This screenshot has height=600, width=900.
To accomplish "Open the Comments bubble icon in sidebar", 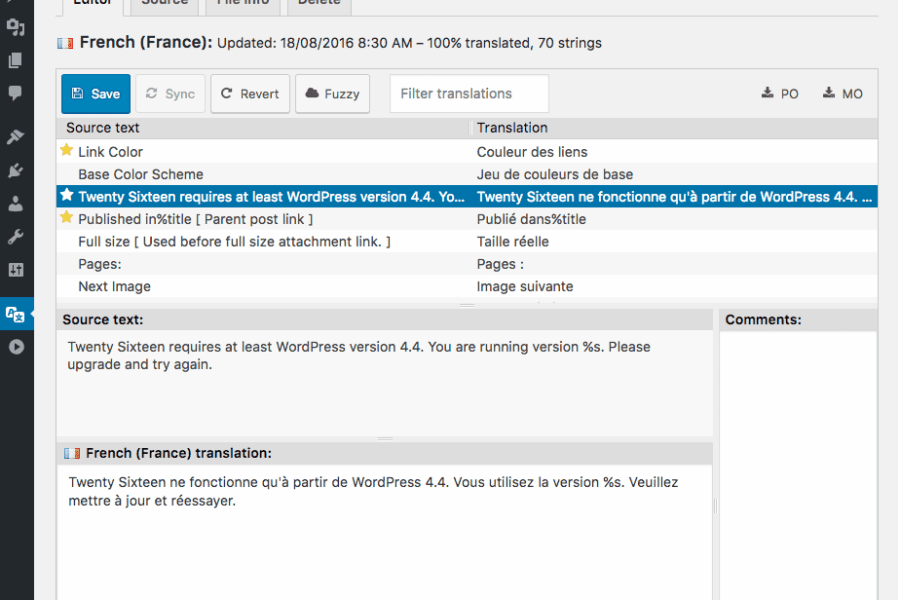I will click(15, 93).
